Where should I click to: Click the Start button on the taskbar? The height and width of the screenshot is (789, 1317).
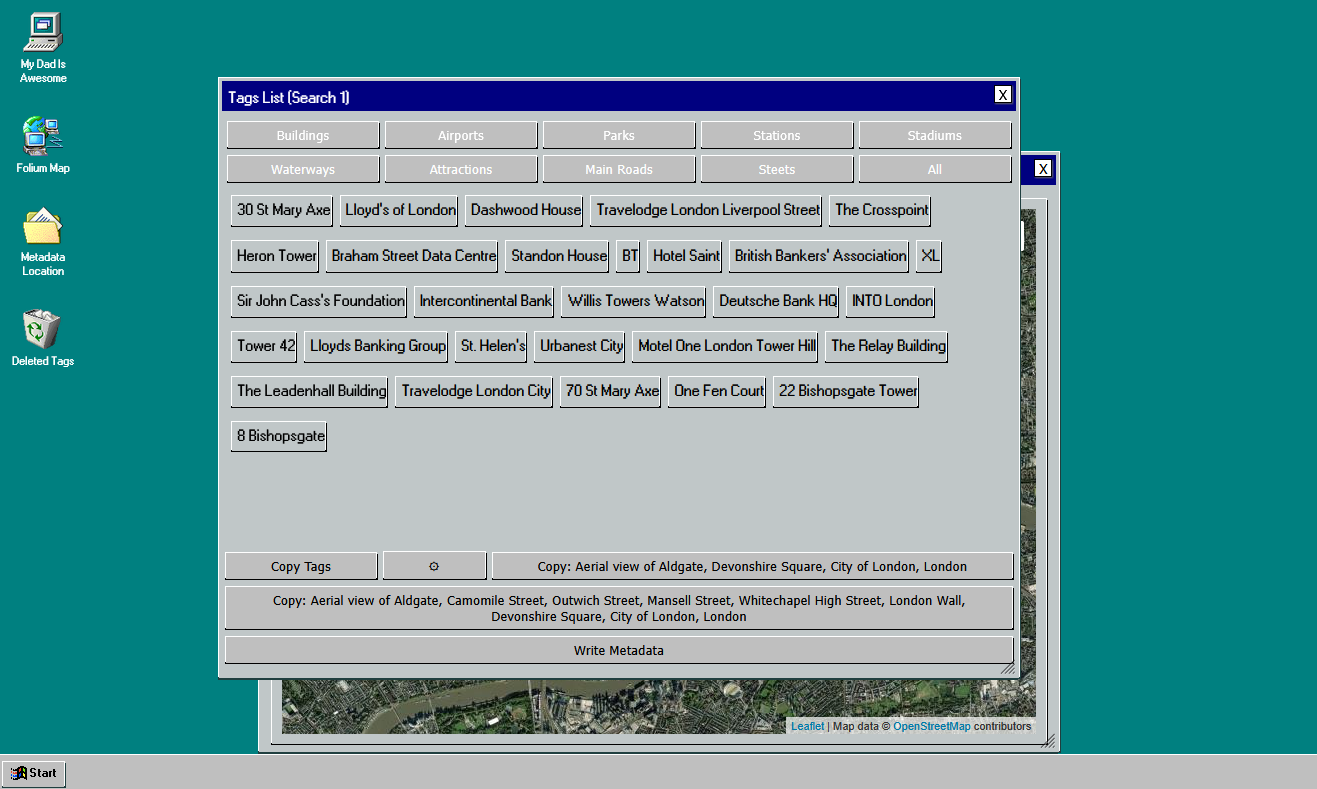34,773
